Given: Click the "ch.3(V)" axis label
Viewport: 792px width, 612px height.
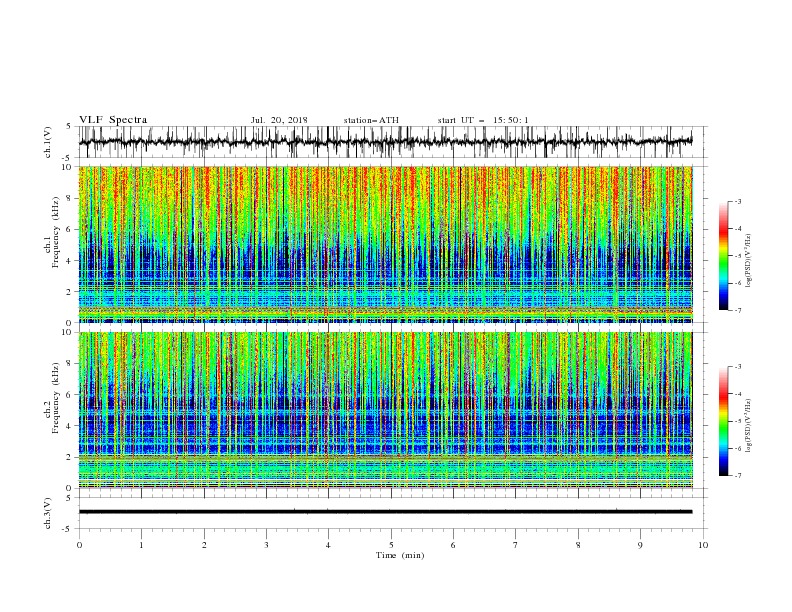Looking at the screenshot, I should pyautogui.click(x=48, y=513).
